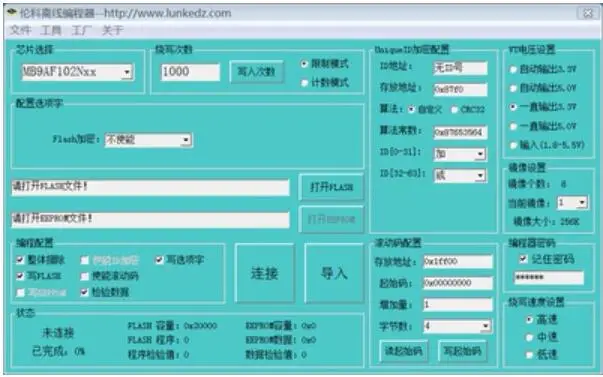The height and width of the screenshot is (377, 603).
Task: Expand the 字节数 dropdown showing 4
Action: 486,327
